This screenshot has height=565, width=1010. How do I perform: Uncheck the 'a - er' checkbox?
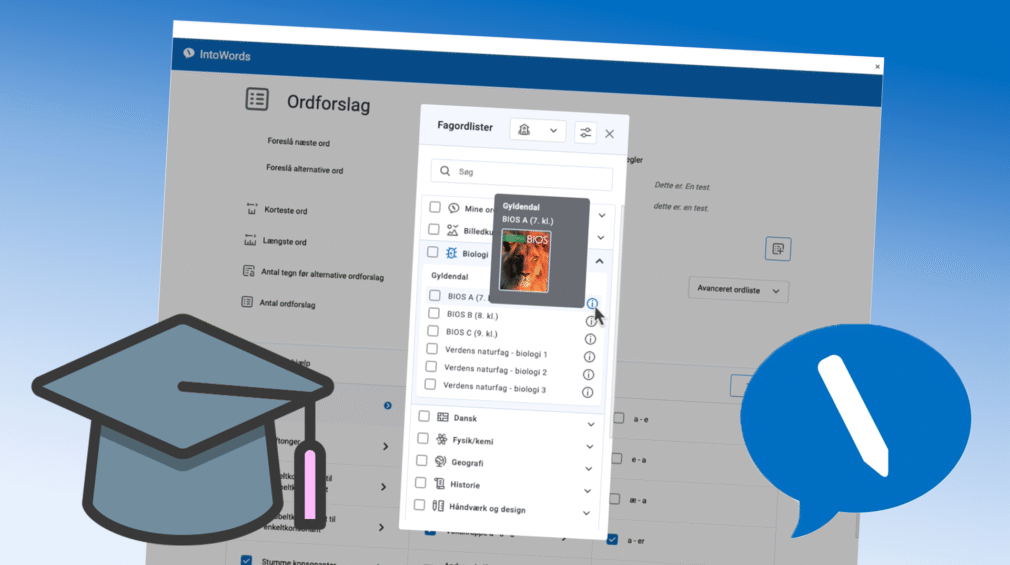[611, 539]
